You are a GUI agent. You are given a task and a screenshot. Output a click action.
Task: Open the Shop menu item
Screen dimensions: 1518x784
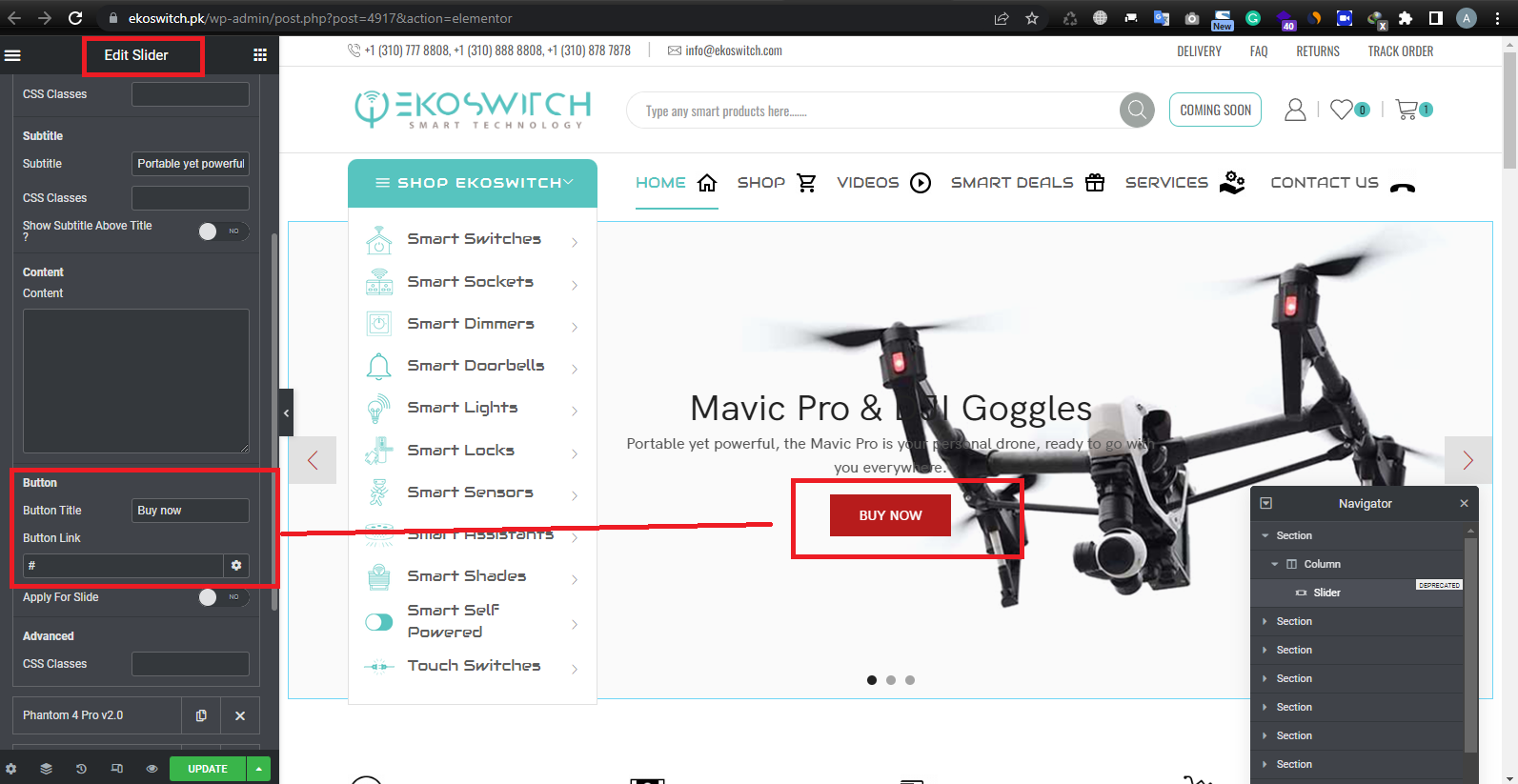coord(777,183)
